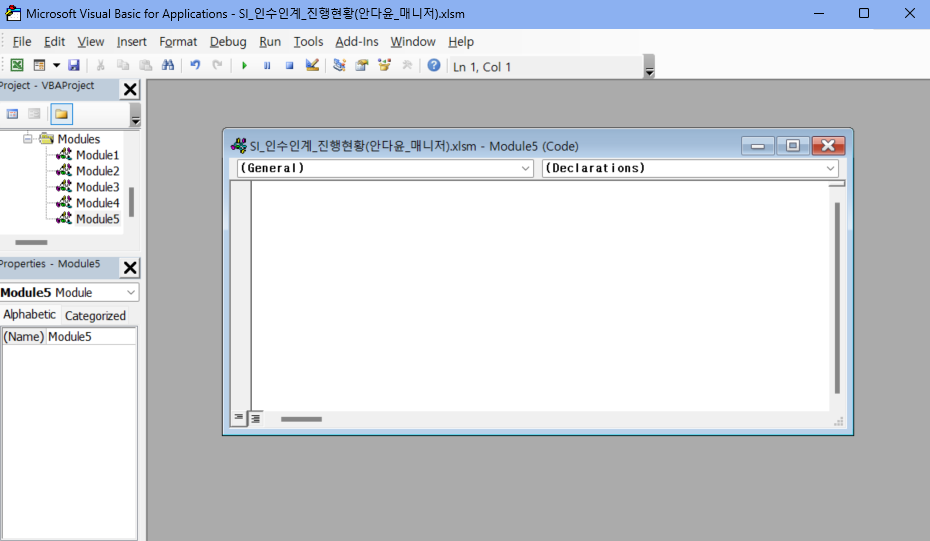Open the Help menu

coord(461,42)
